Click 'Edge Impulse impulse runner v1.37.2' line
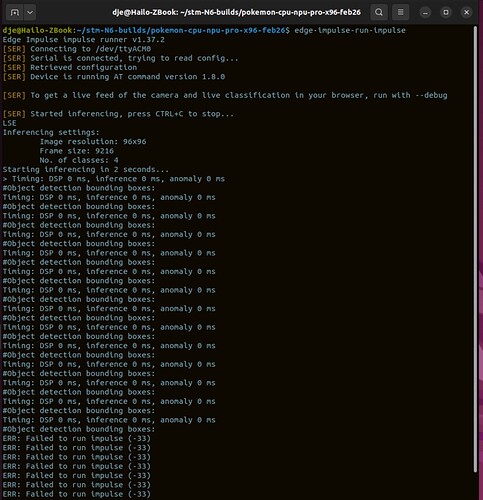The image size is (483, 500). pos(84,40)
